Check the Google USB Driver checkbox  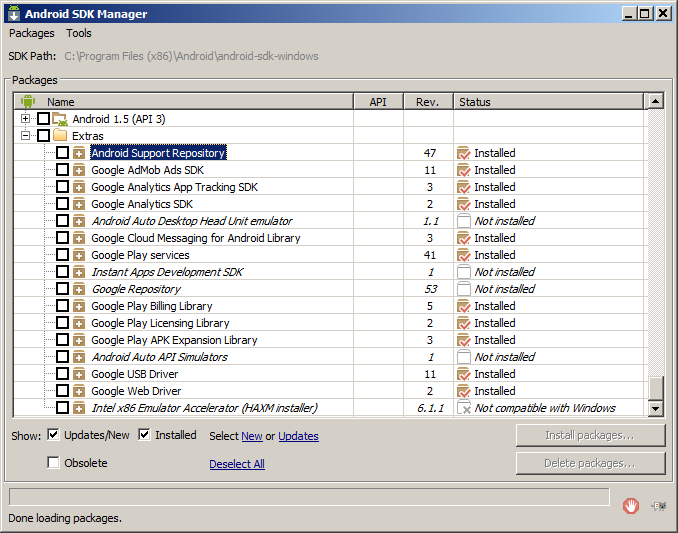click(x=62, y=373)
